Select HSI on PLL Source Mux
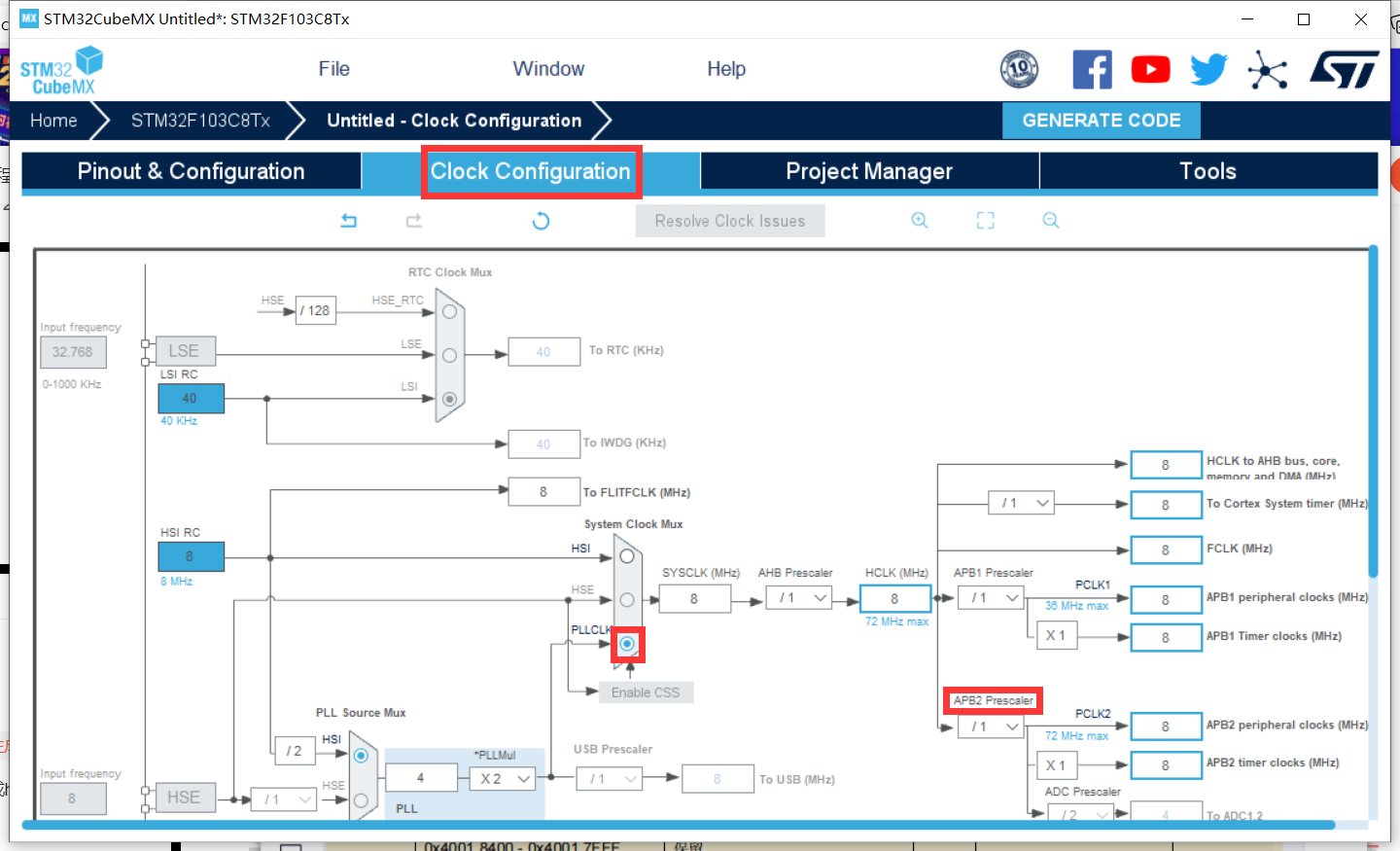 click(361, 756)
